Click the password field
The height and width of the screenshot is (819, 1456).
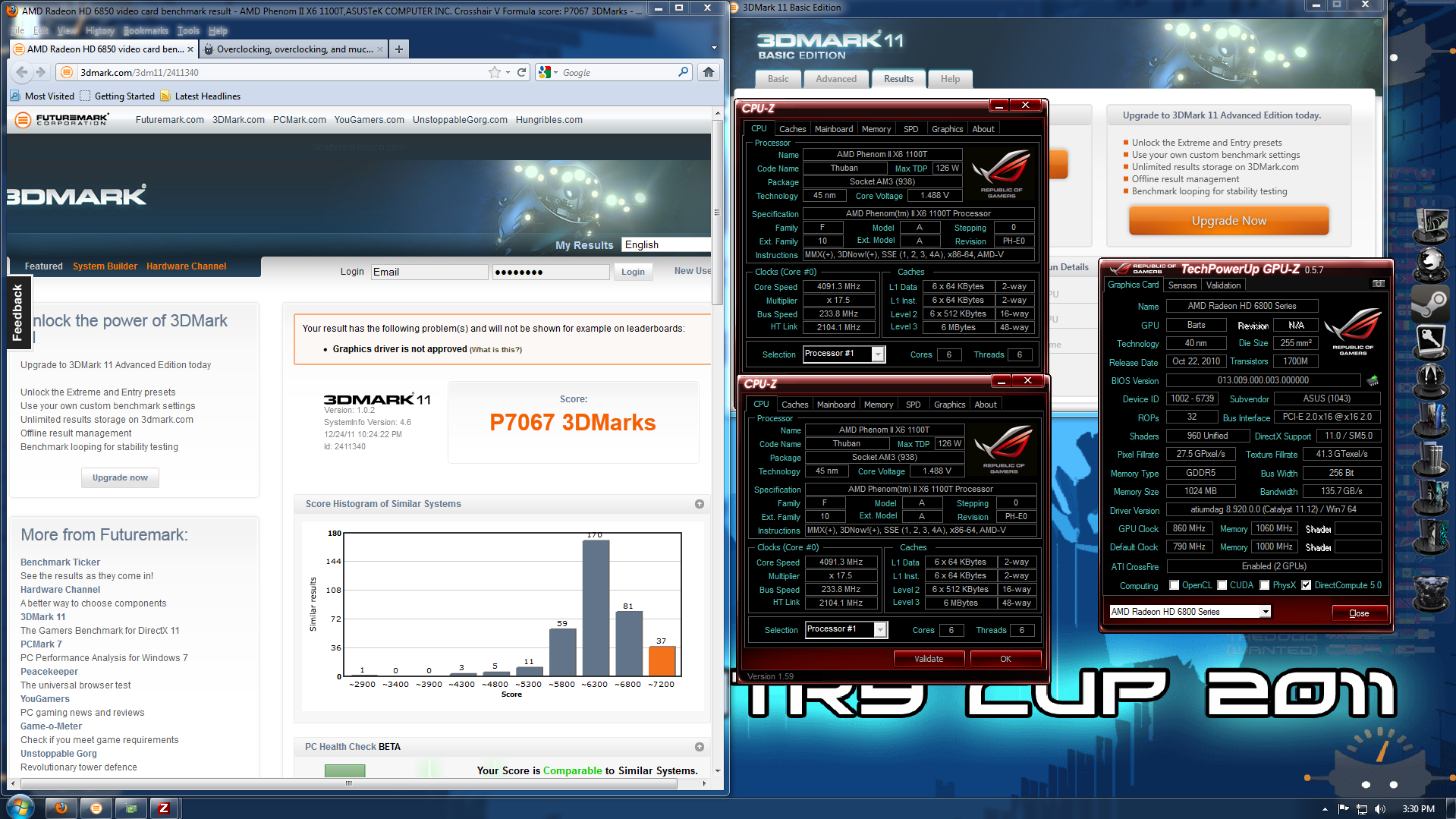551,272
